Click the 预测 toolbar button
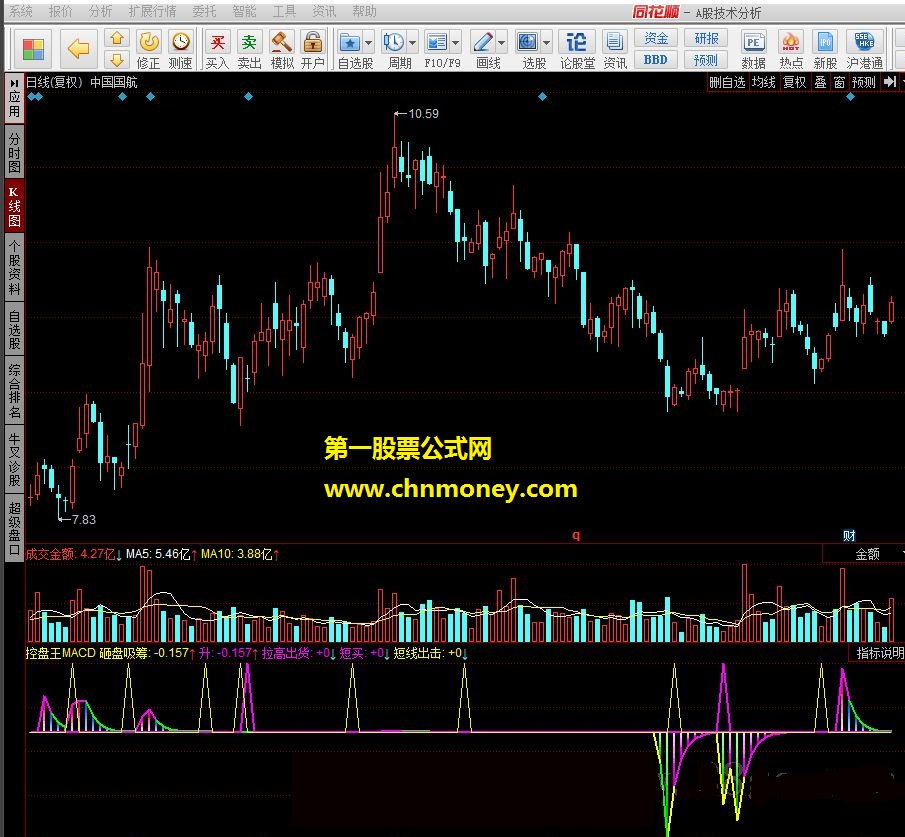Screen dimensions: 905x837 [706, 59]
